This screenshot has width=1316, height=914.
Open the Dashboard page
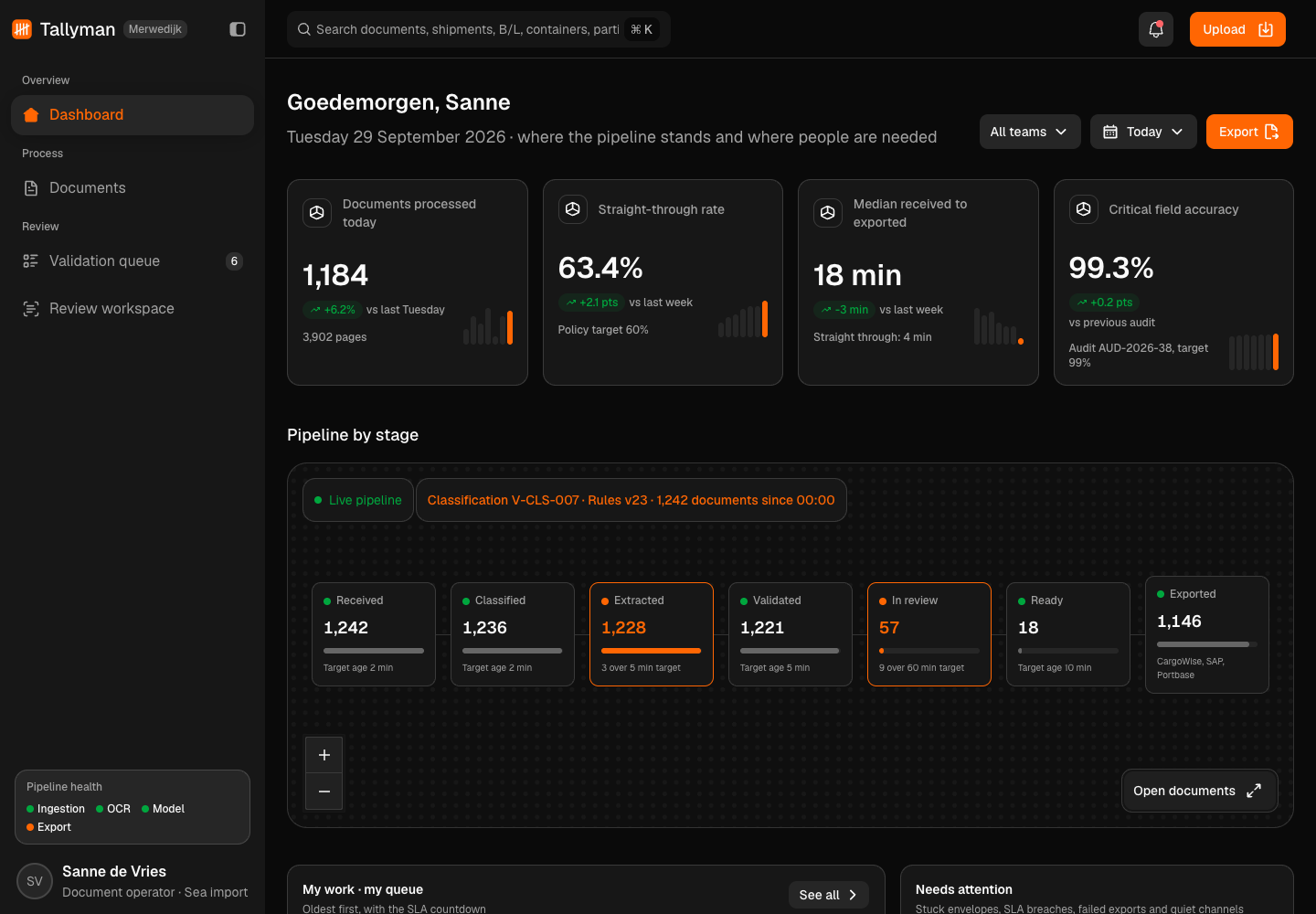(133, 115)
